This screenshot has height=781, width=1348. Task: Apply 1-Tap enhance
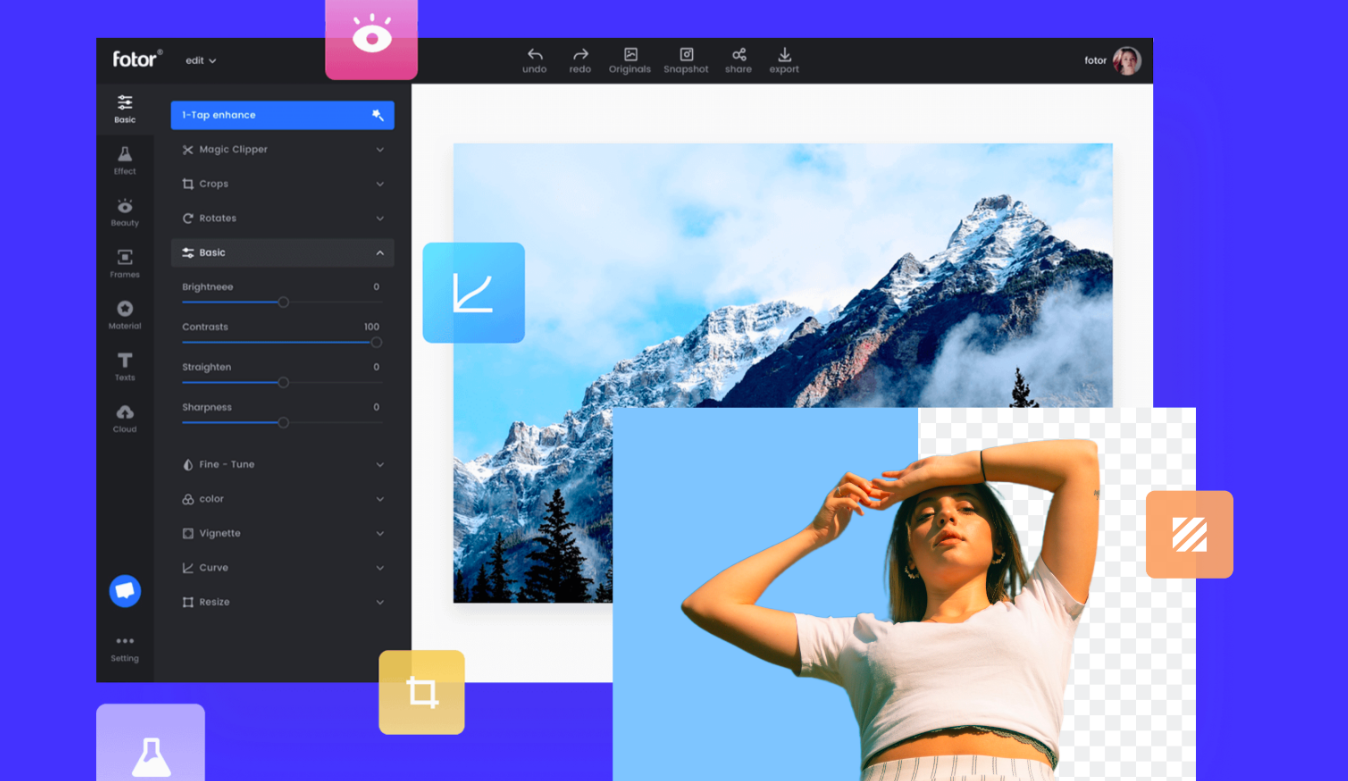pos(282,115)
